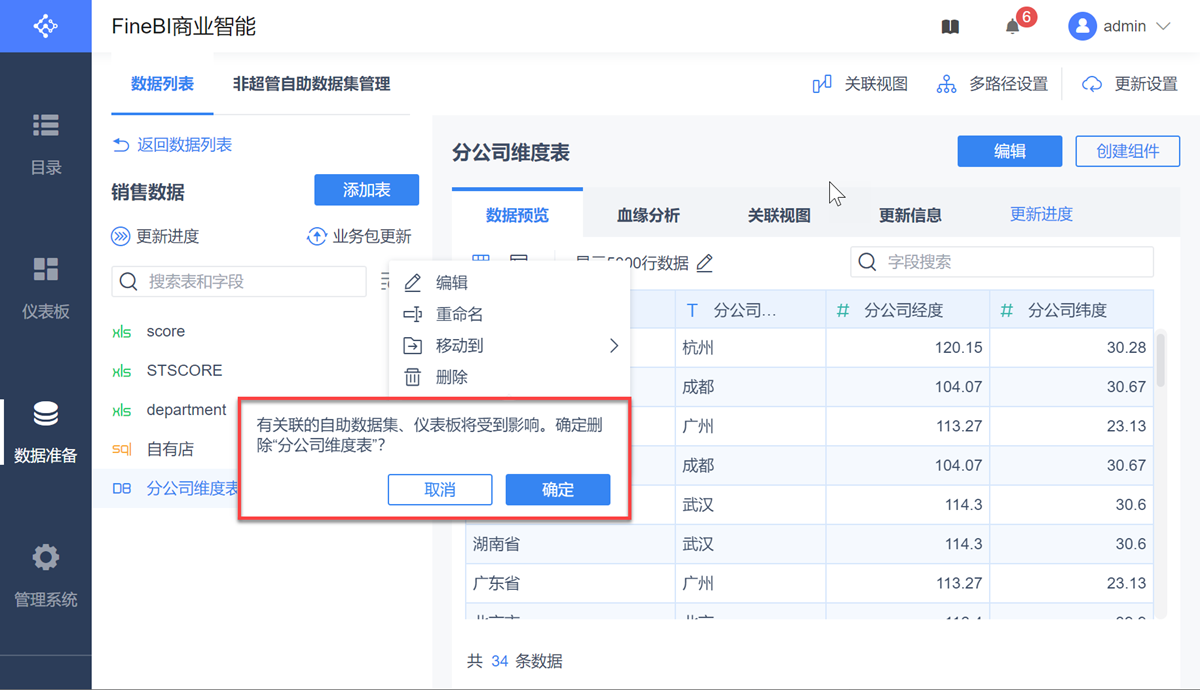Open the help book icon

click(950, 27)
